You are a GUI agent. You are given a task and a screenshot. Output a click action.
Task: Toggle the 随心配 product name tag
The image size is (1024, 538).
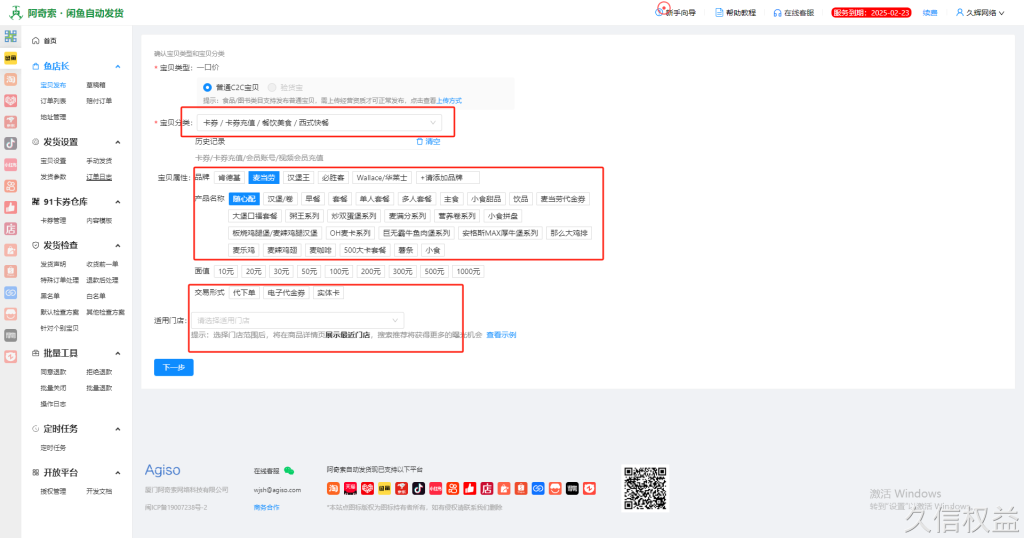244,198
